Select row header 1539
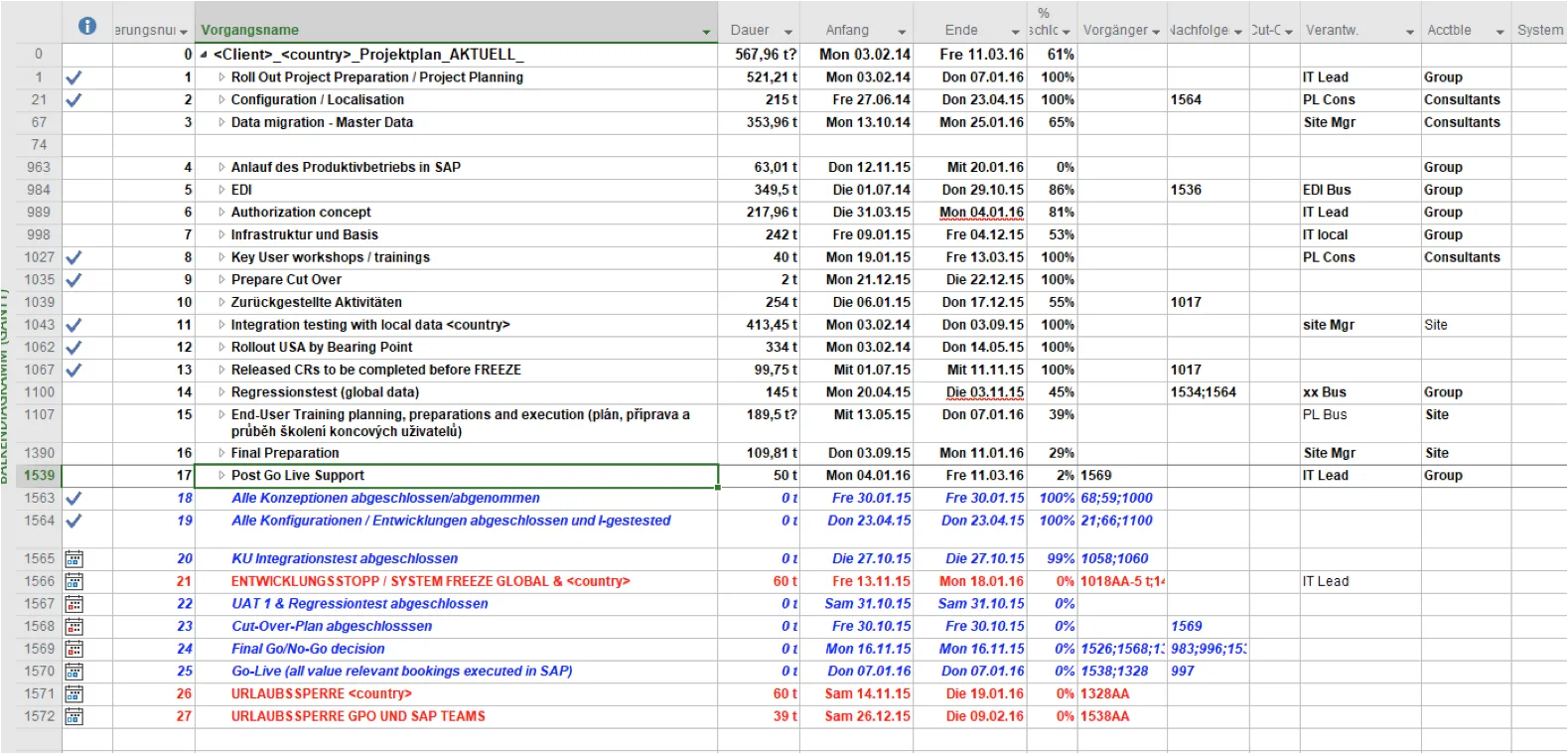The image size is (1568, 754). pyautogui.click(x=39, y=476)
